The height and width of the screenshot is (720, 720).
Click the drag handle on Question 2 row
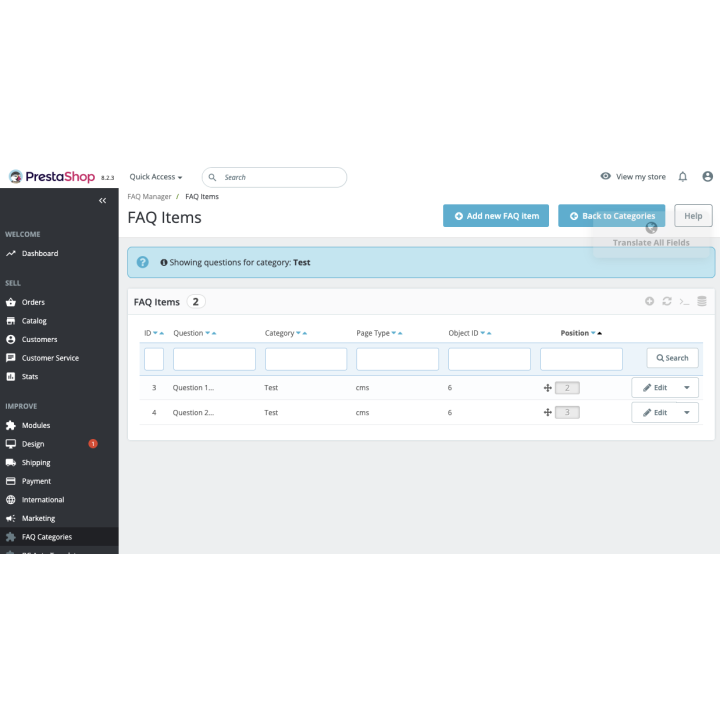point(548,412)
